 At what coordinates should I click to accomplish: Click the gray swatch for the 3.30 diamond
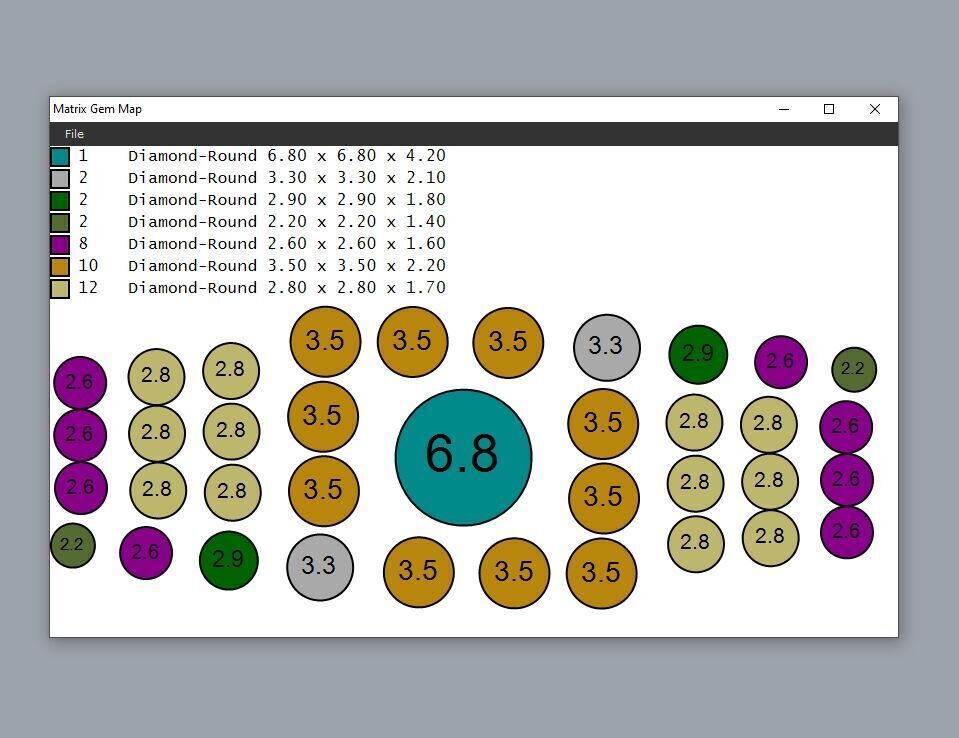60,179
